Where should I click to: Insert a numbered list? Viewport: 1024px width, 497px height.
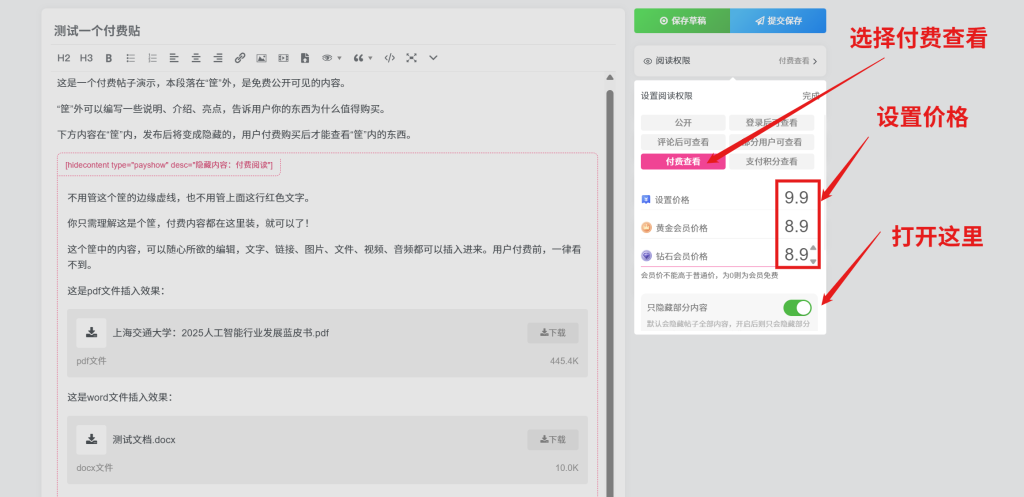tap(152, 58)
